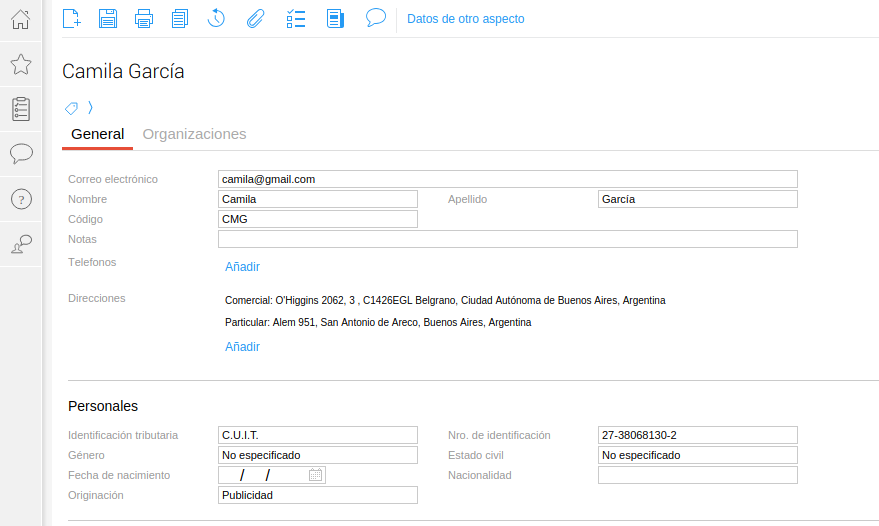Open the Género field selector

click(x=318, y=455)
